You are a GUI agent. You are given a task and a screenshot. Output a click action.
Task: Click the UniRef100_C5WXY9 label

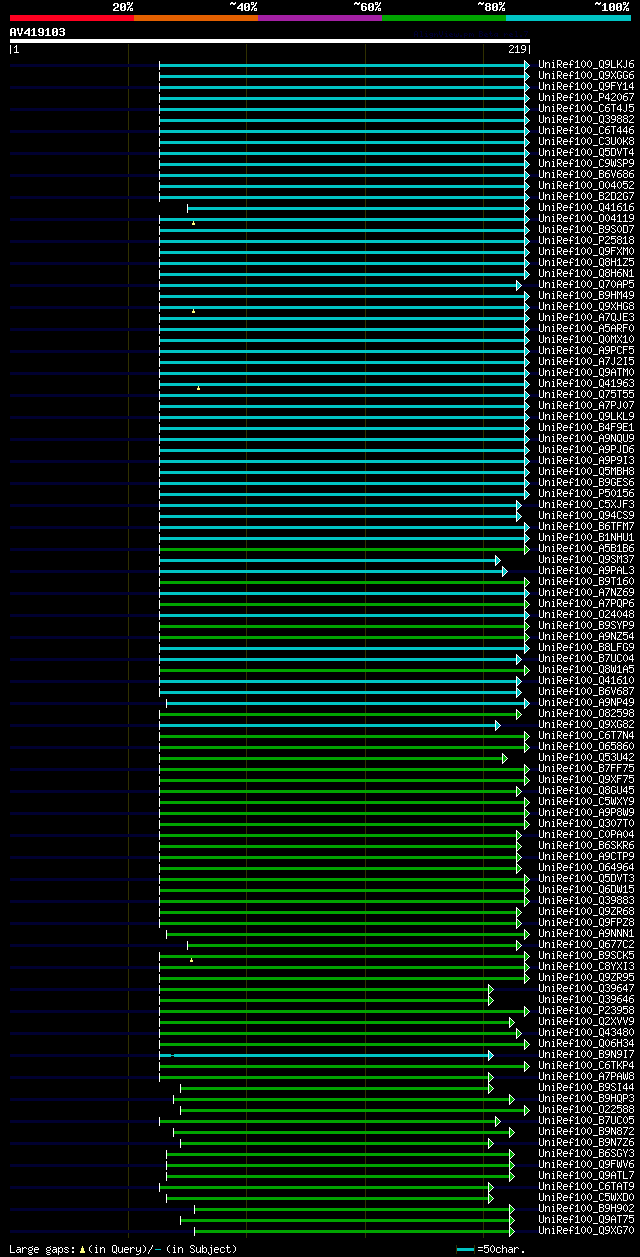point(586,801)
